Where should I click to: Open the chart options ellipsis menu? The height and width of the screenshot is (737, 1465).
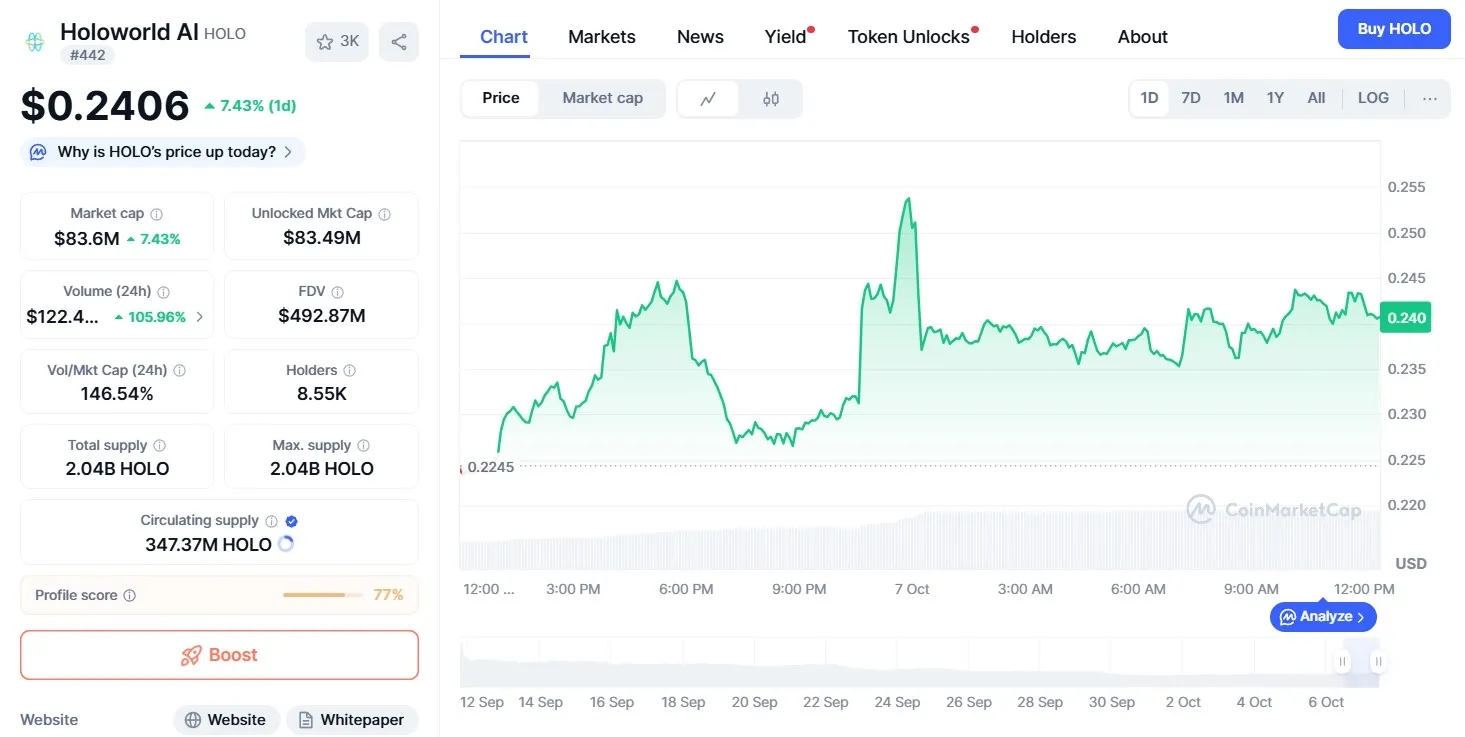coord(1430,98)
